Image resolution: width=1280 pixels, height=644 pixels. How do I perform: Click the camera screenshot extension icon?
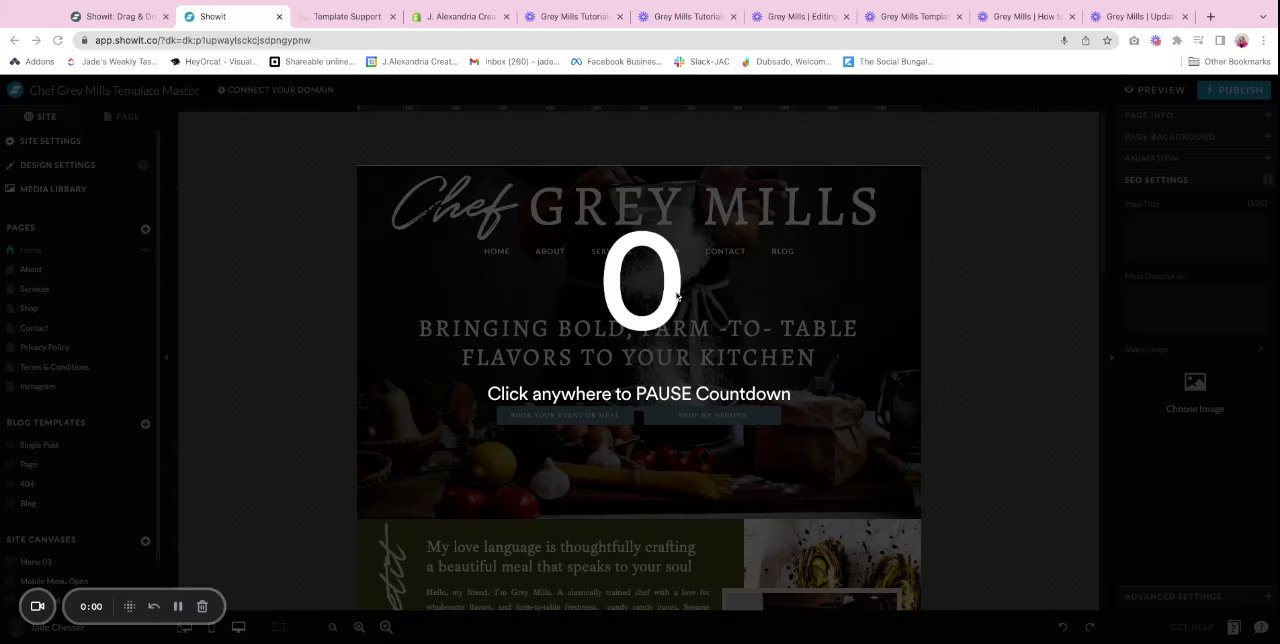(1133, 40)
